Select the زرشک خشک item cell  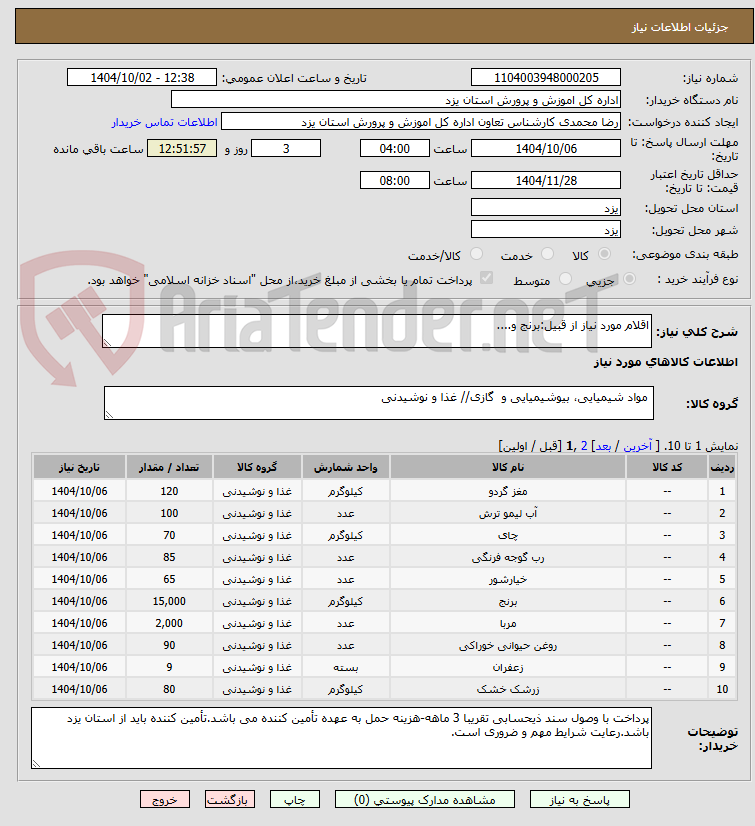pos(508,689)
